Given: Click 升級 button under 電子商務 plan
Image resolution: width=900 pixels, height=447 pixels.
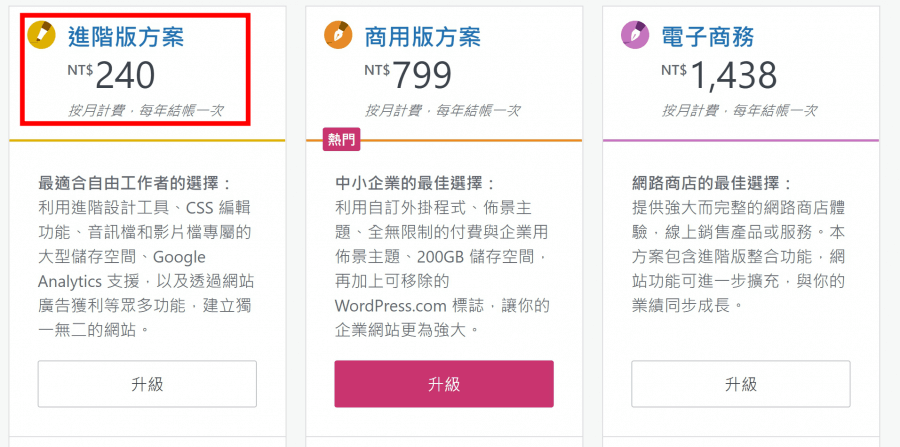Looking at the screenshot, I should pos(741,384).
